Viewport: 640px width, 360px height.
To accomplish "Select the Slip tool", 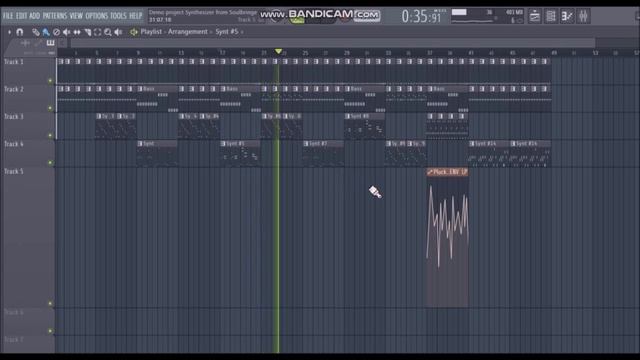I will (x=77, y=32).
